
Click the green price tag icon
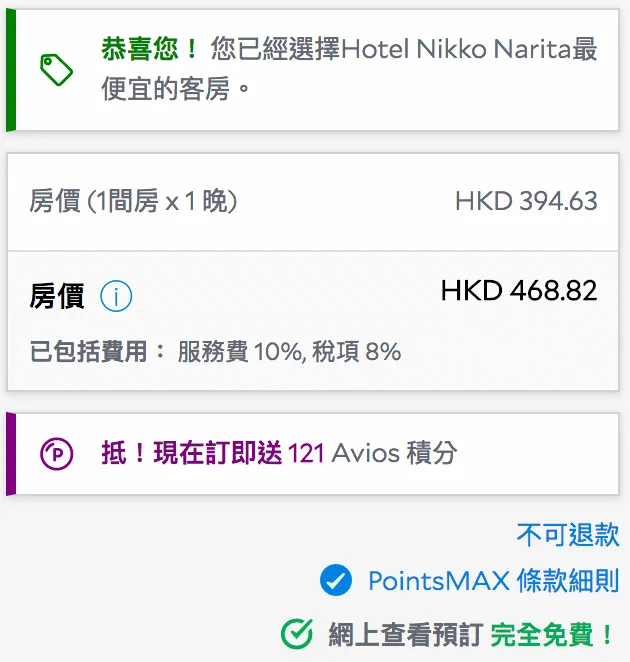click(x=56, y=70)
